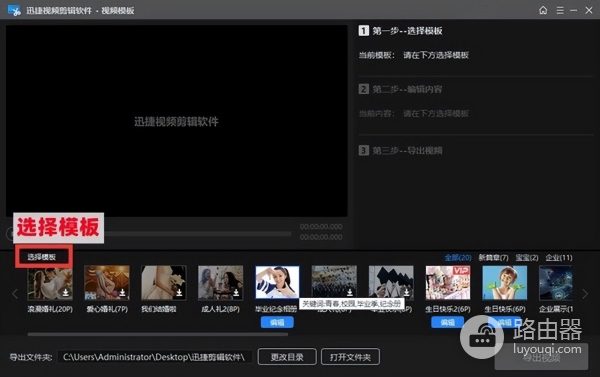The width and height of the screenshot is (600, 377).
Task: Select the 生日快乐(6P) template thumbnail
Action: [505, 283]
